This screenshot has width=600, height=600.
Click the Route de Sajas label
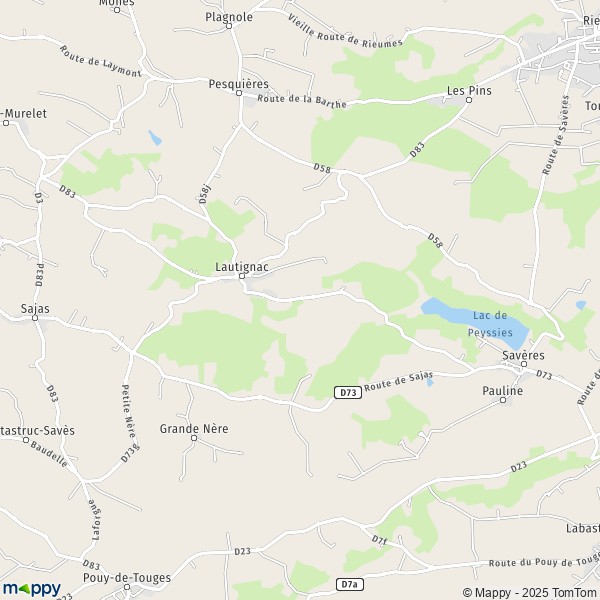coord(398,381)
